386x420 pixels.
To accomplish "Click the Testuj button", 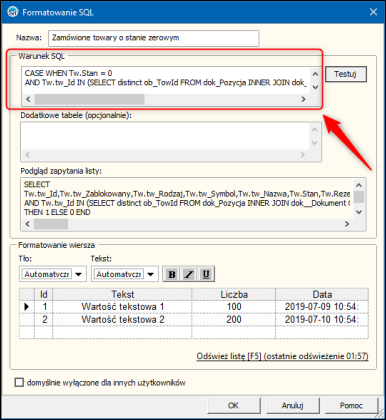I will click(345, 74).
